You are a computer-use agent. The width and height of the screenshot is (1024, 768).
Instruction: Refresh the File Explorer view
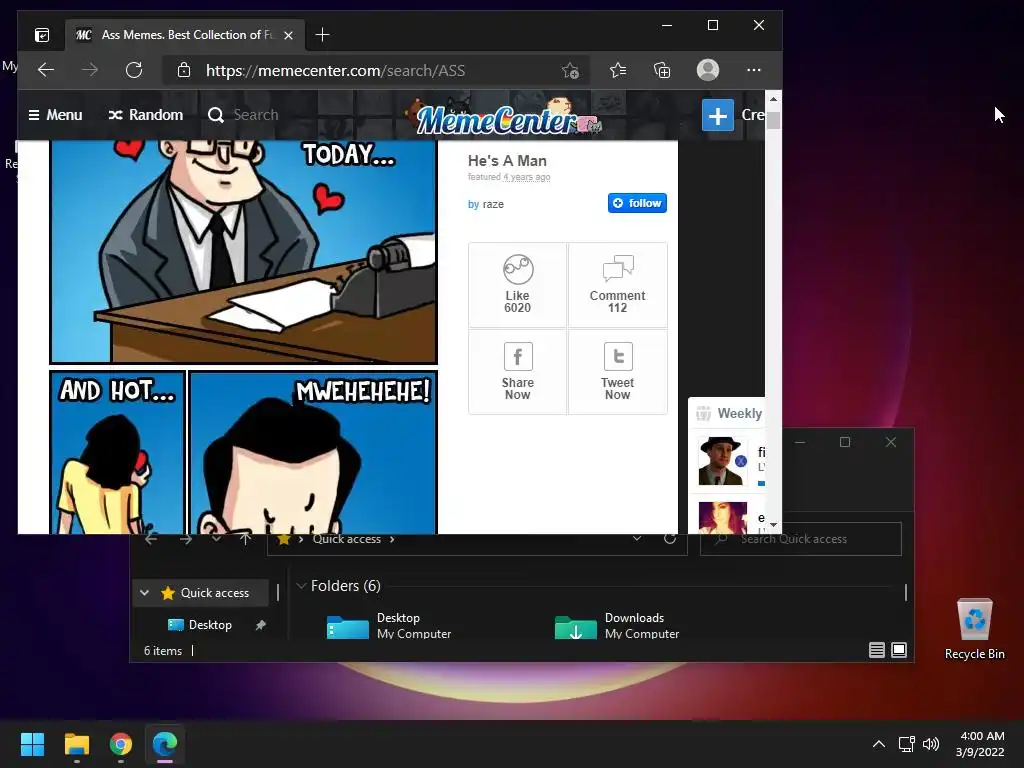[x=670, y=539]
